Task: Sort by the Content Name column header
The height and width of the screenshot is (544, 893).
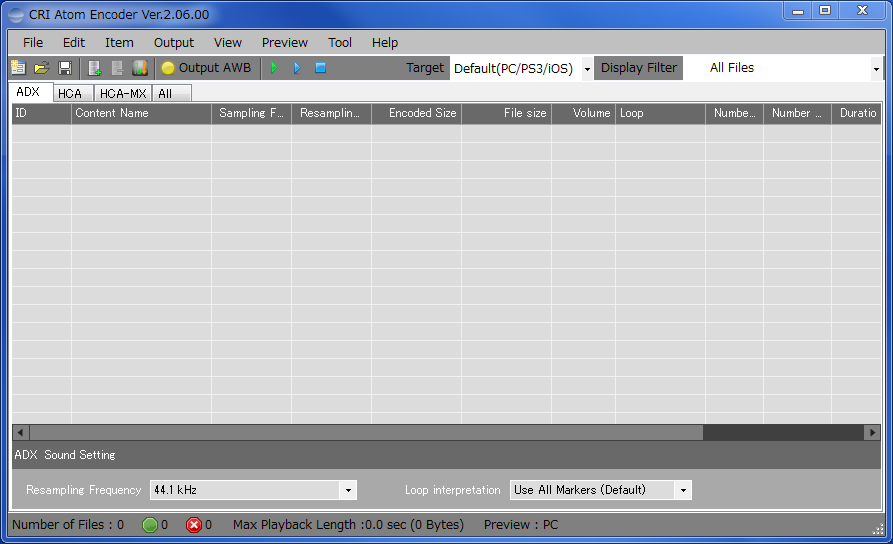Action: [141, 113]
